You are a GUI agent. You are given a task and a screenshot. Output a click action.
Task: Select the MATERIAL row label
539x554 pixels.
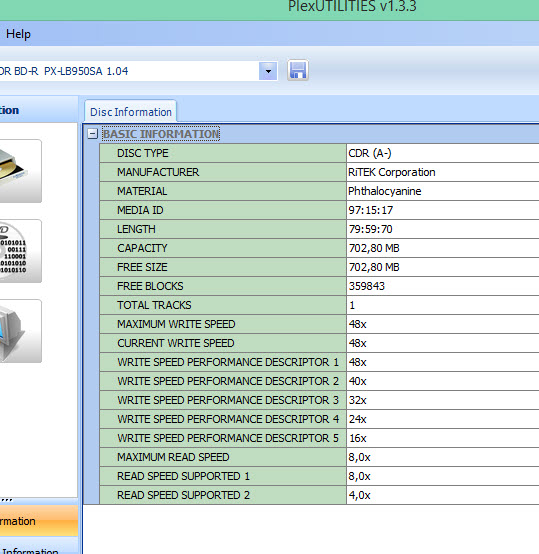pyautogui.click(x=142, y=191)
